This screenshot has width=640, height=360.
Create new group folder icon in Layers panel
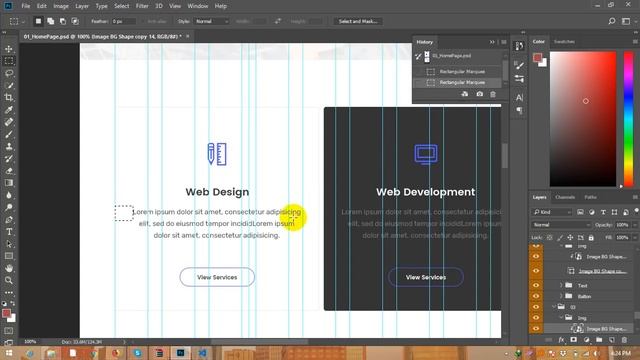[x=599, y=340]
